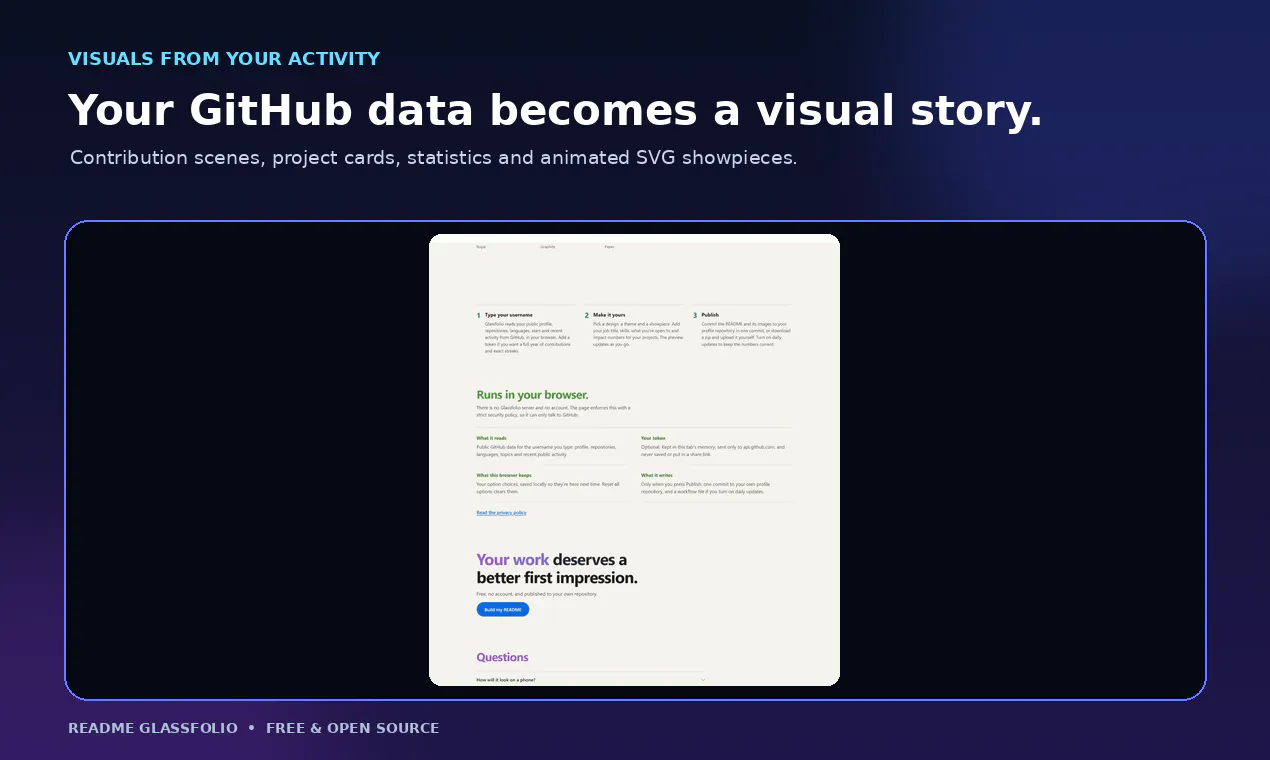This screenshot has width=1270, height=760.
Task: Click the 'Royal' theme label
Action: pos(481,247)
